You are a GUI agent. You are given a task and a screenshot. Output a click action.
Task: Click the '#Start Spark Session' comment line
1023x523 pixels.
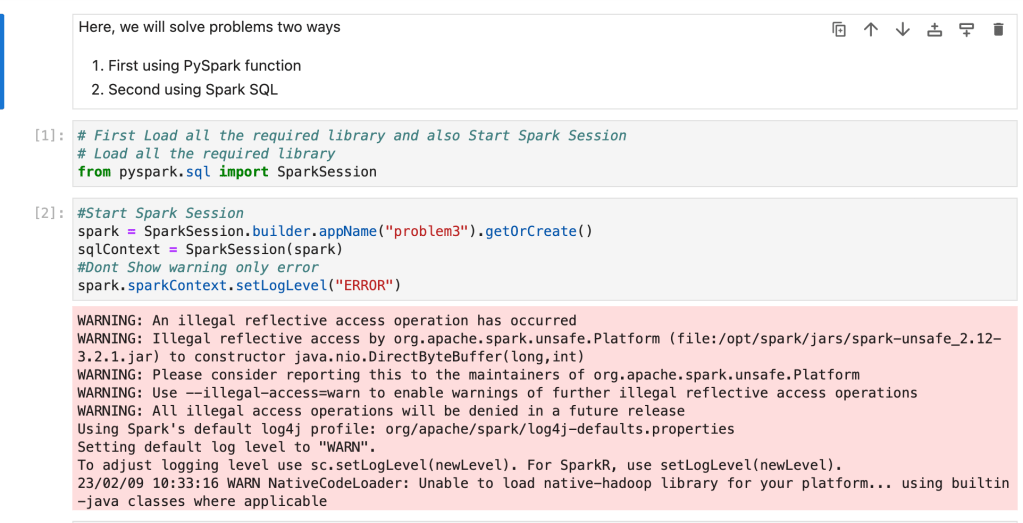click(x=160, y=213)
